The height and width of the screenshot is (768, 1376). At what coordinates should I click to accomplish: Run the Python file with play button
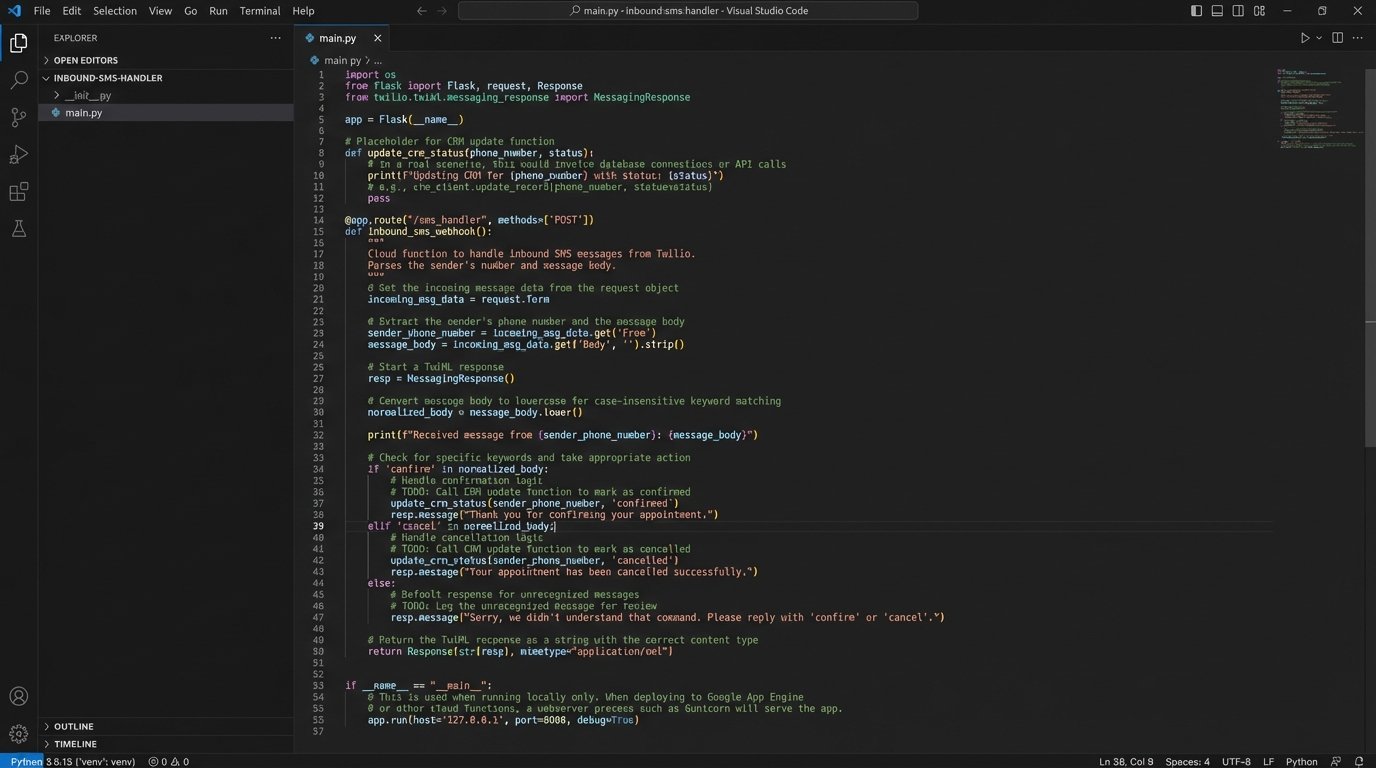(1304, 38)
